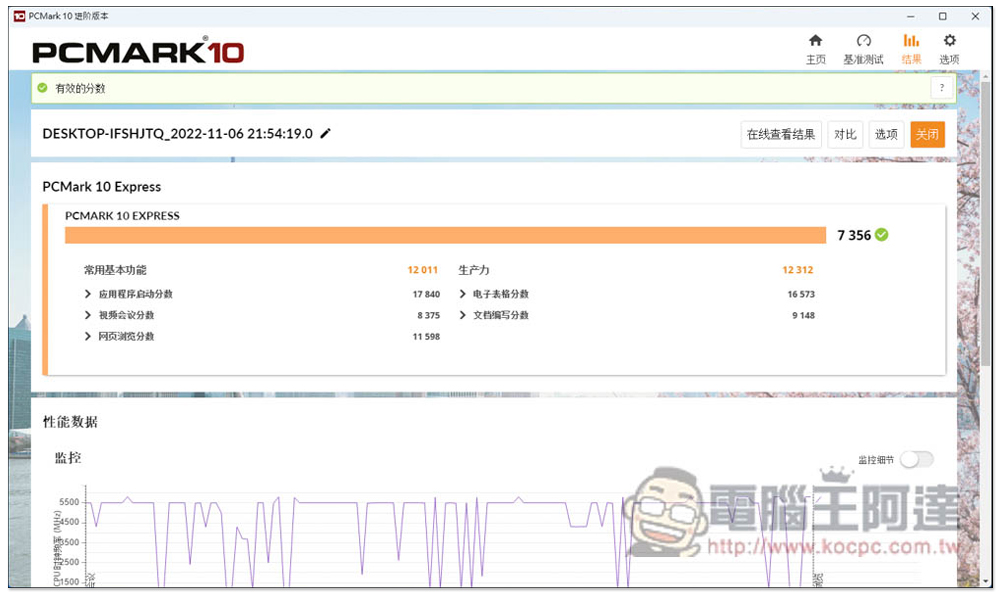Click the value 17 840

click(x=426, y=294)
